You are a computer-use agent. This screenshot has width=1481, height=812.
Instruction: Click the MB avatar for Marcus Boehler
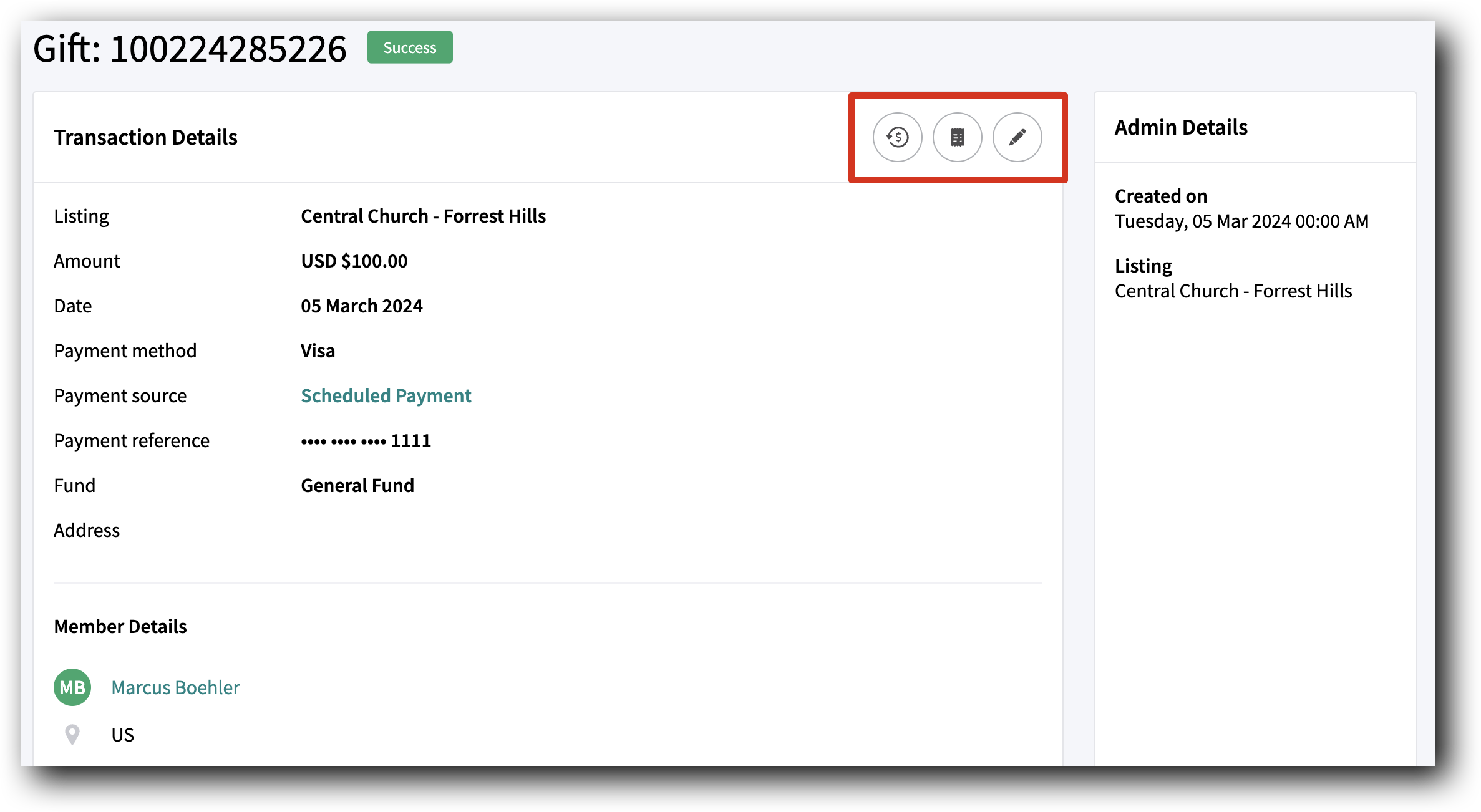[x=72, y=687]
